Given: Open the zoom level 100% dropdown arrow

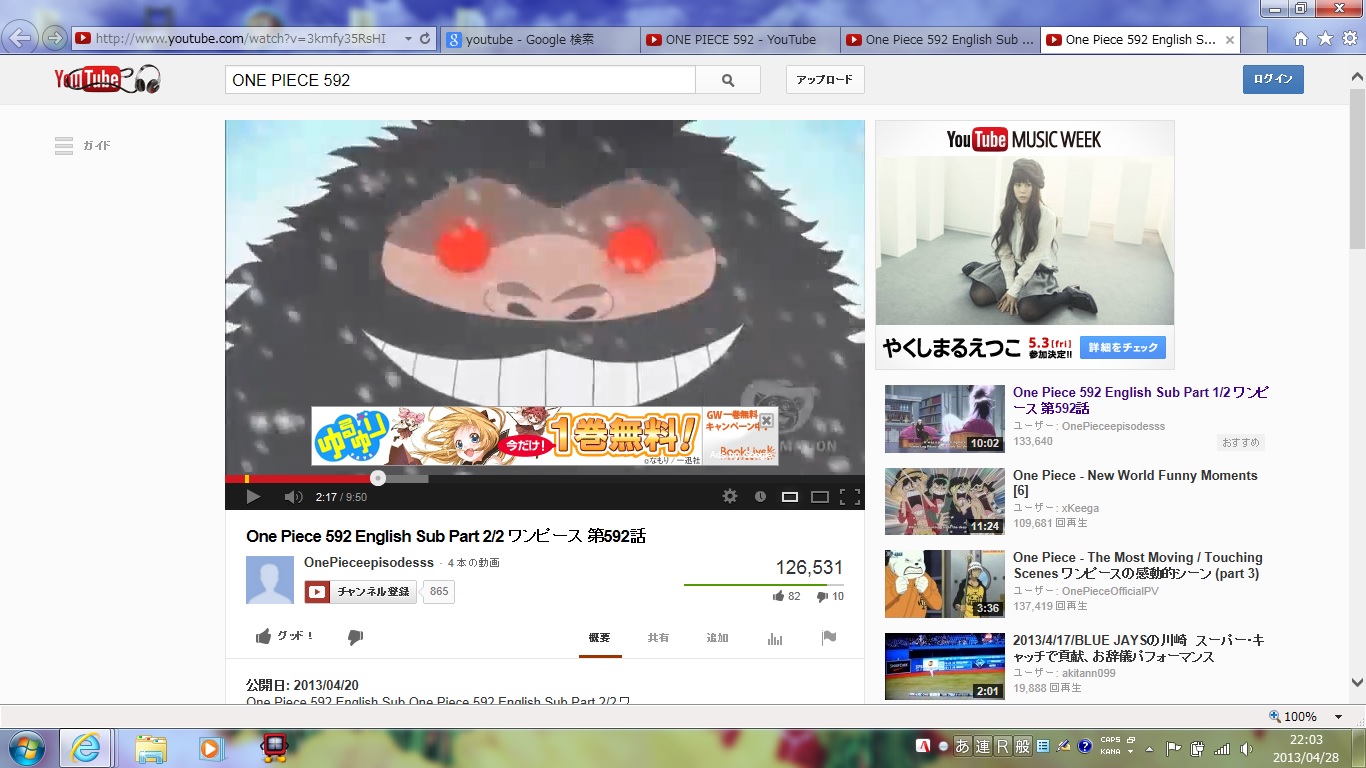Looking at the screenshot, I should pos(1338,717).
